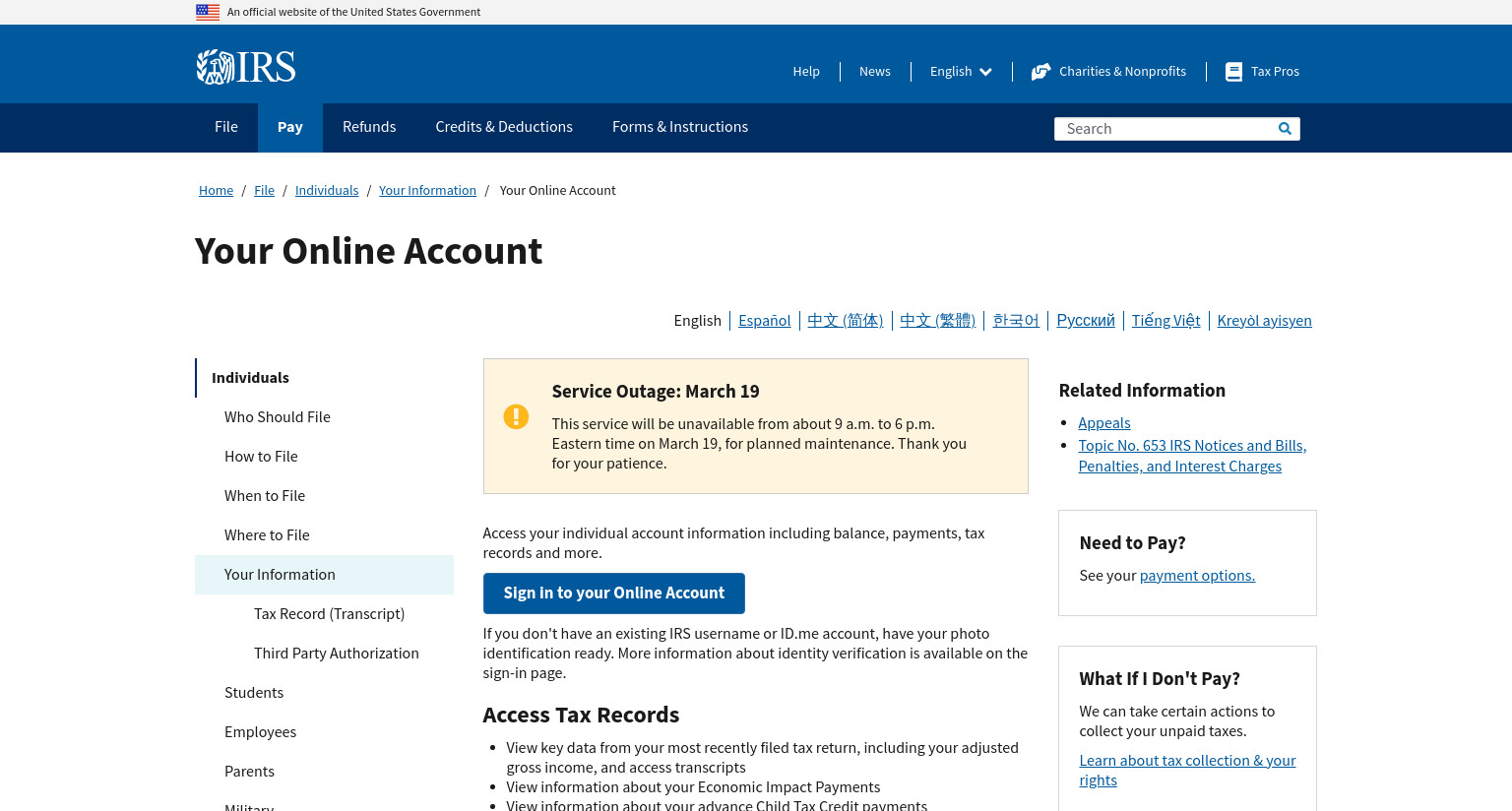Open Third Party Authorization sidebar item
This screenshot has width=1512, height=811.
[x=336, y=654]
